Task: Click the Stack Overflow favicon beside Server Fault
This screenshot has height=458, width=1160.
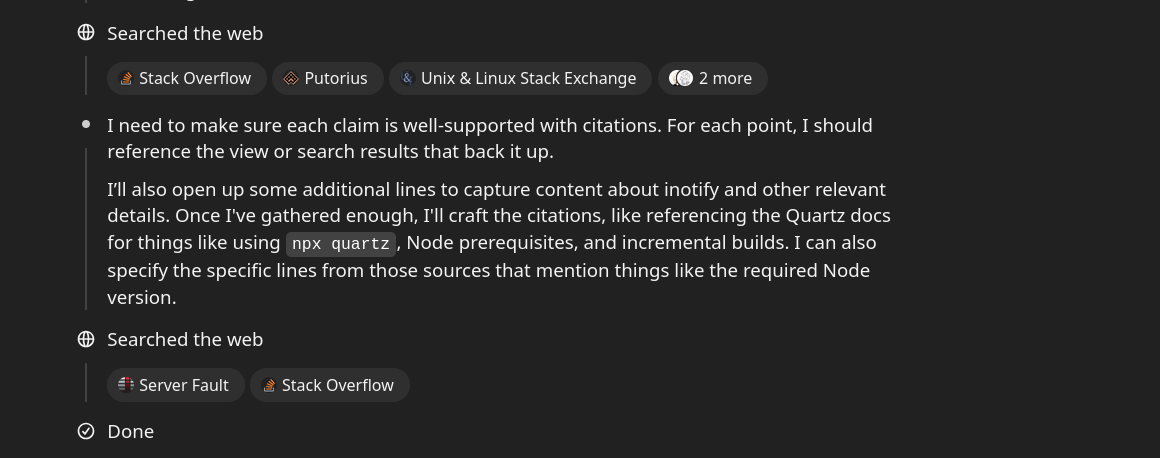Action: pos(269,385)
